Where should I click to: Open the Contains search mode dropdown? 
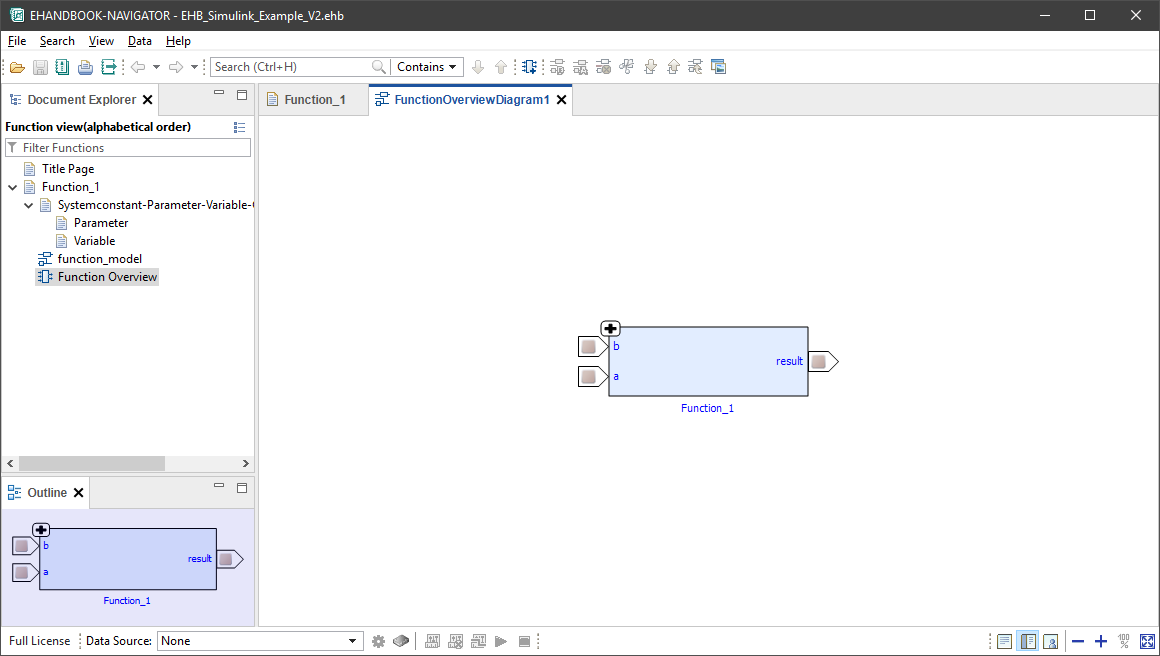(427, 67)
